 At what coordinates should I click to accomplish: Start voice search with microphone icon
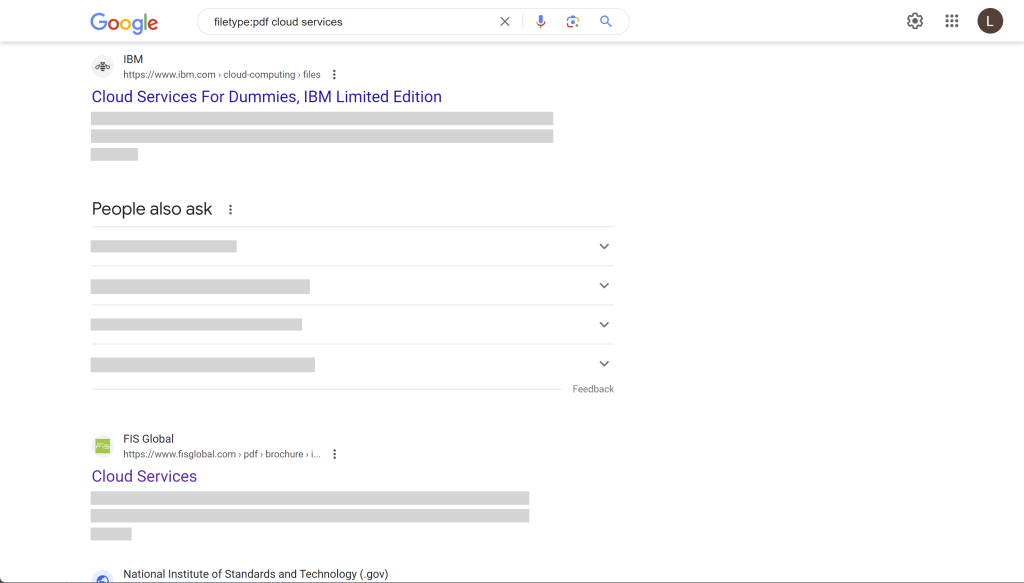(541, 22)
